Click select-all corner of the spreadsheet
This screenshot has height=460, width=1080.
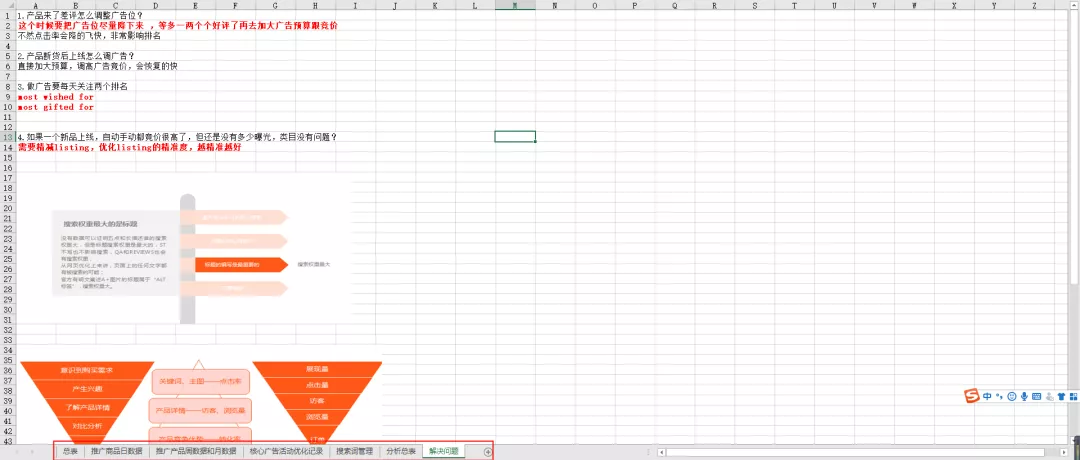click(x=8, y=6)
